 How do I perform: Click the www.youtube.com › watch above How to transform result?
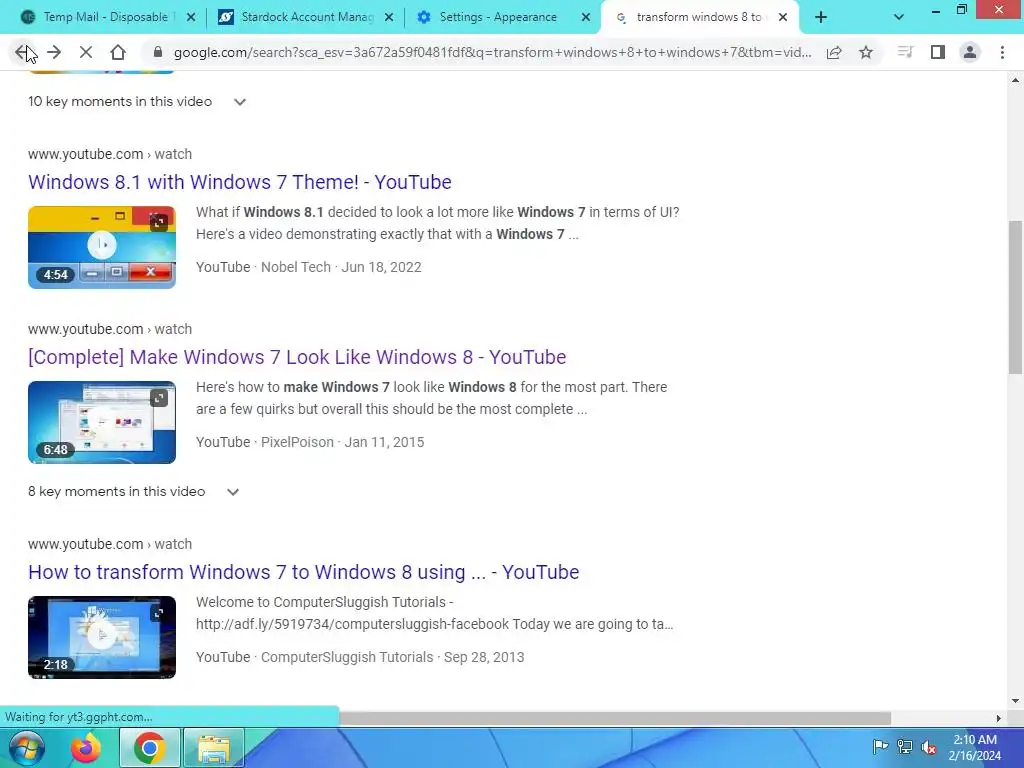110,544
